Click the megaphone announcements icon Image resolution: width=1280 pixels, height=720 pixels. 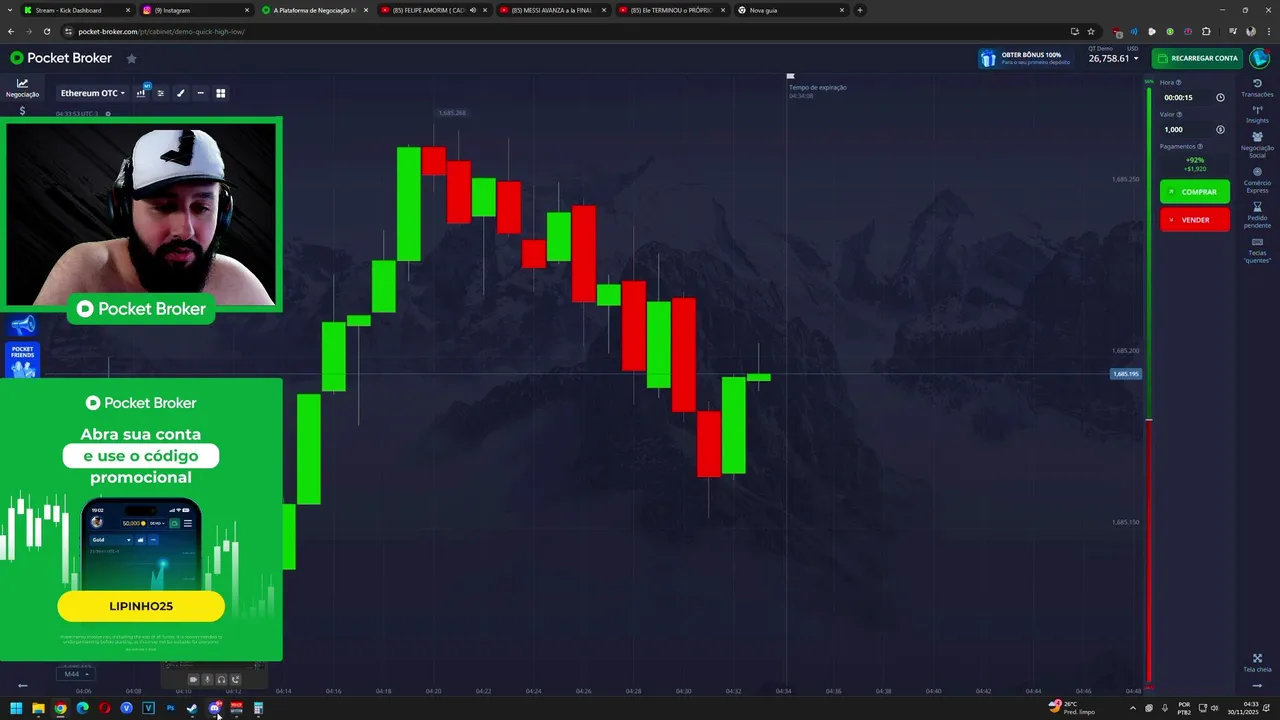(22, 325)
